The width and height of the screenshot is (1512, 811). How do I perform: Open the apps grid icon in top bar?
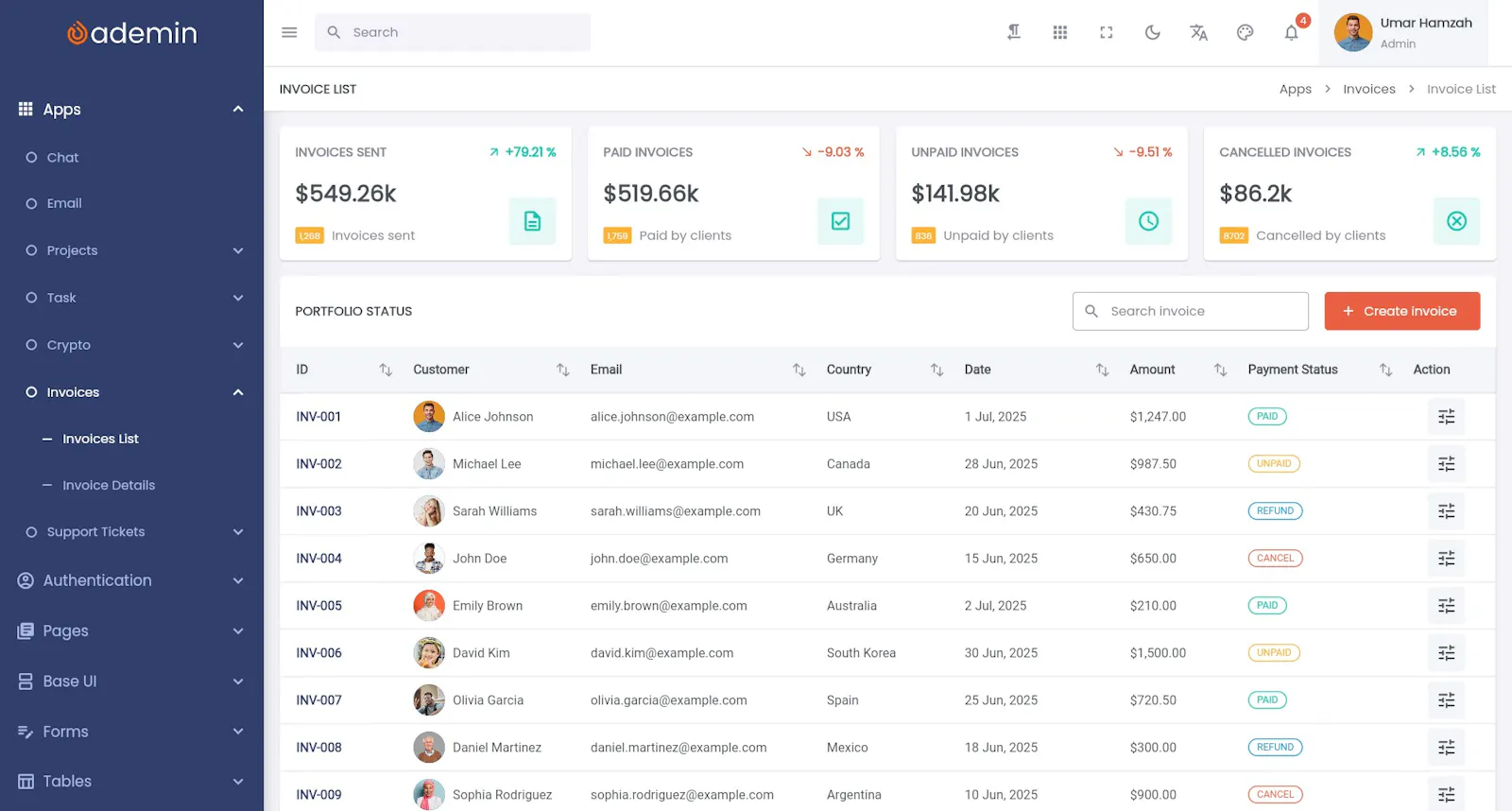[x=1059, y=32]
